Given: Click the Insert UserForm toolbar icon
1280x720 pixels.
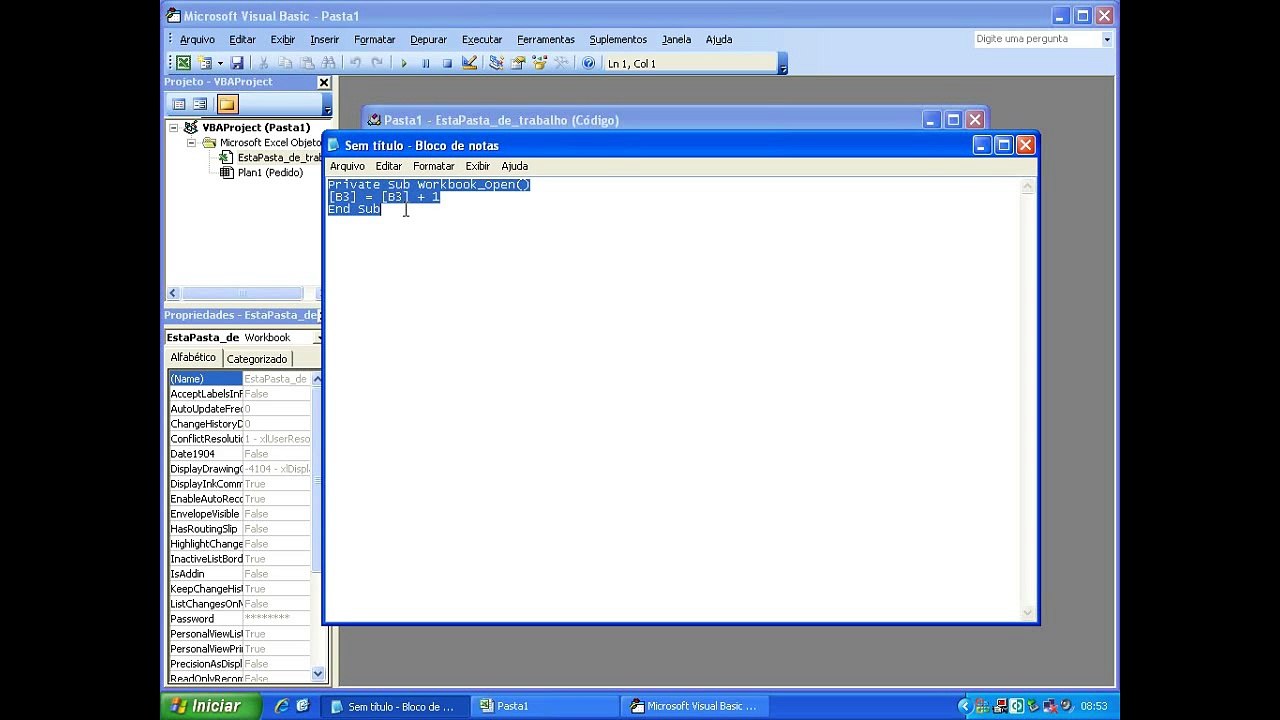Looking at the screenshot, I should [205, 63].
